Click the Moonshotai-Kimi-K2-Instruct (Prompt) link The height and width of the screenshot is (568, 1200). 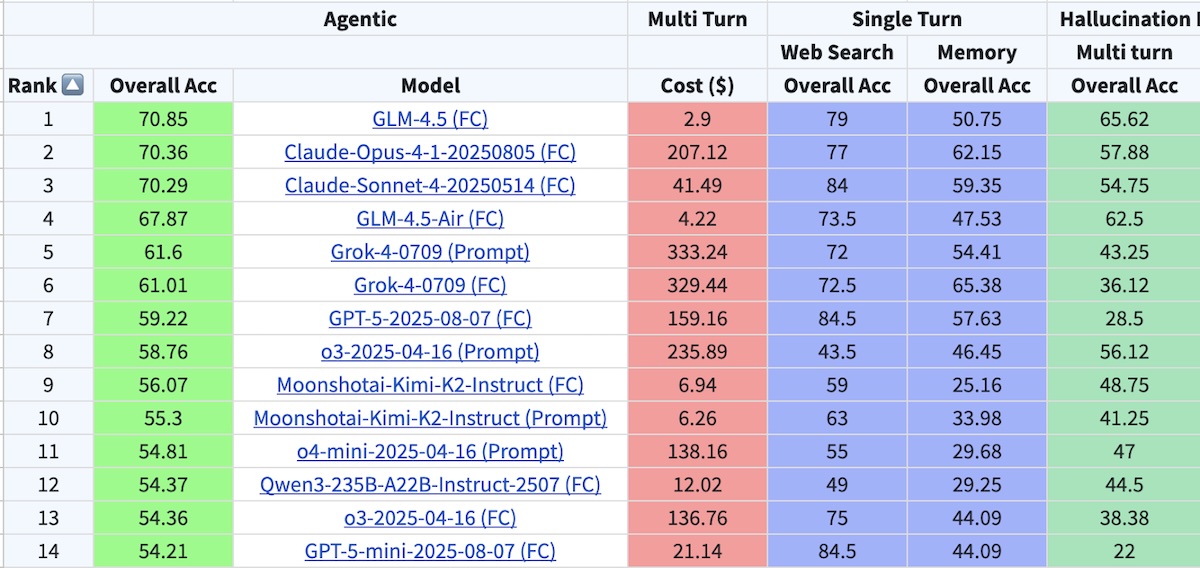coord(430,418)
